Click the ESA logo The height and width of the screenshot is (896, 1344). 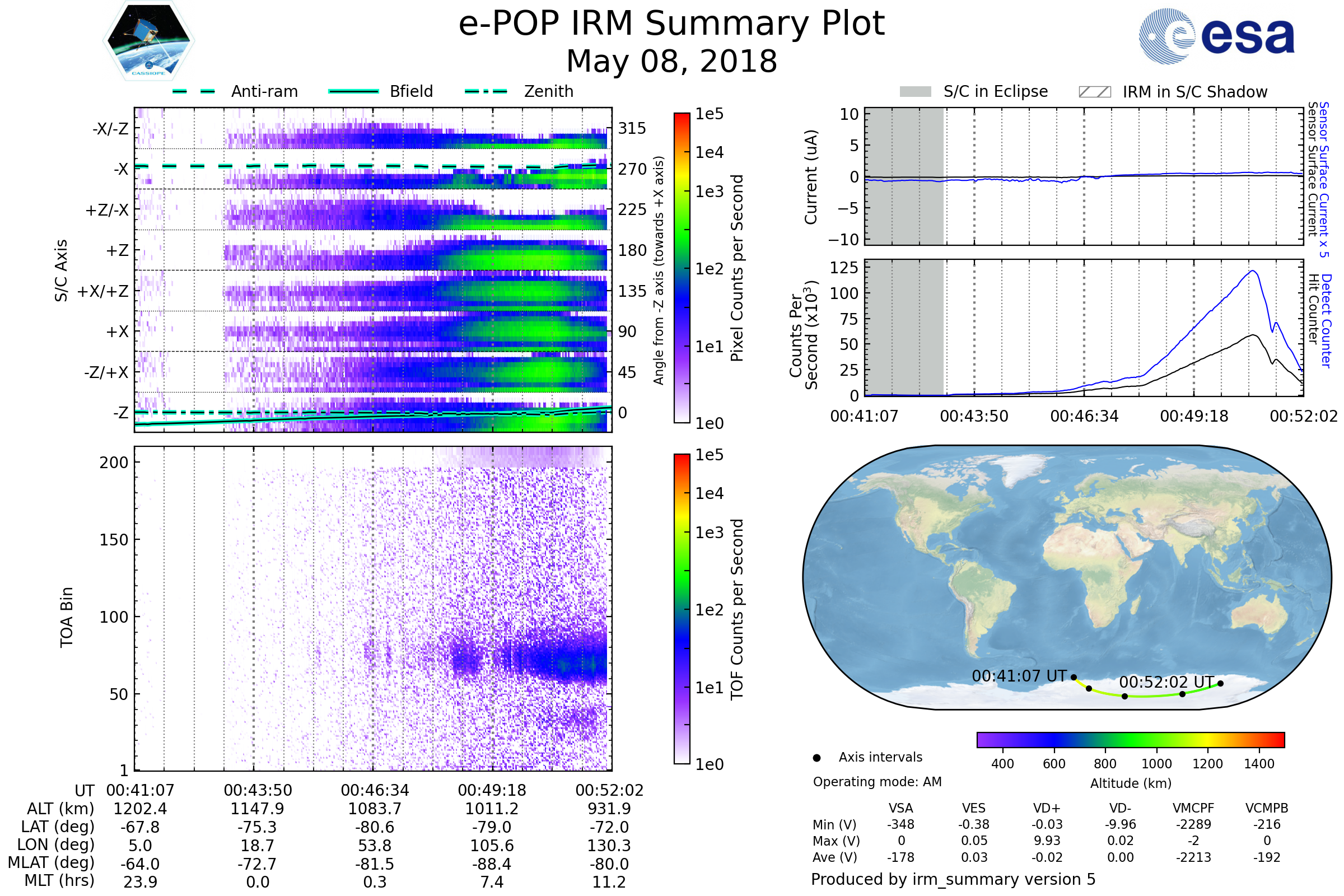[1216, 36]
